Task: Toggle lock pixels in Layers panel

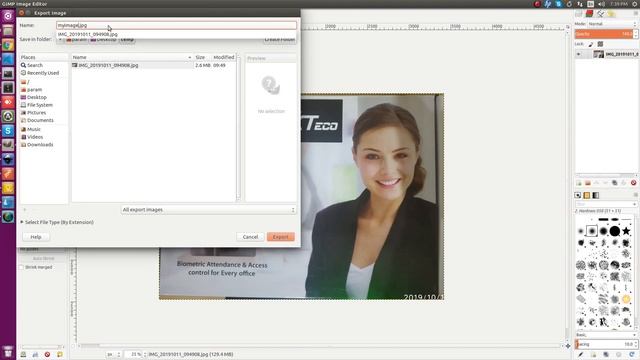Action: coord(591,44)
